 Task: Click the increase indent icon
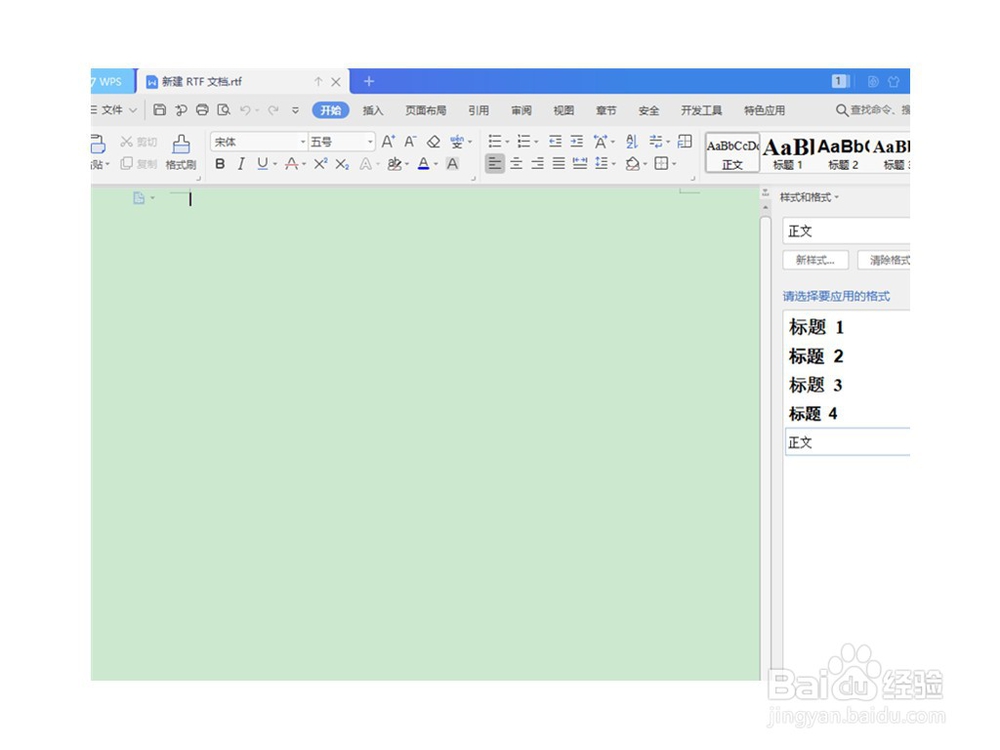pyautogui.click(x=577, y=142)
